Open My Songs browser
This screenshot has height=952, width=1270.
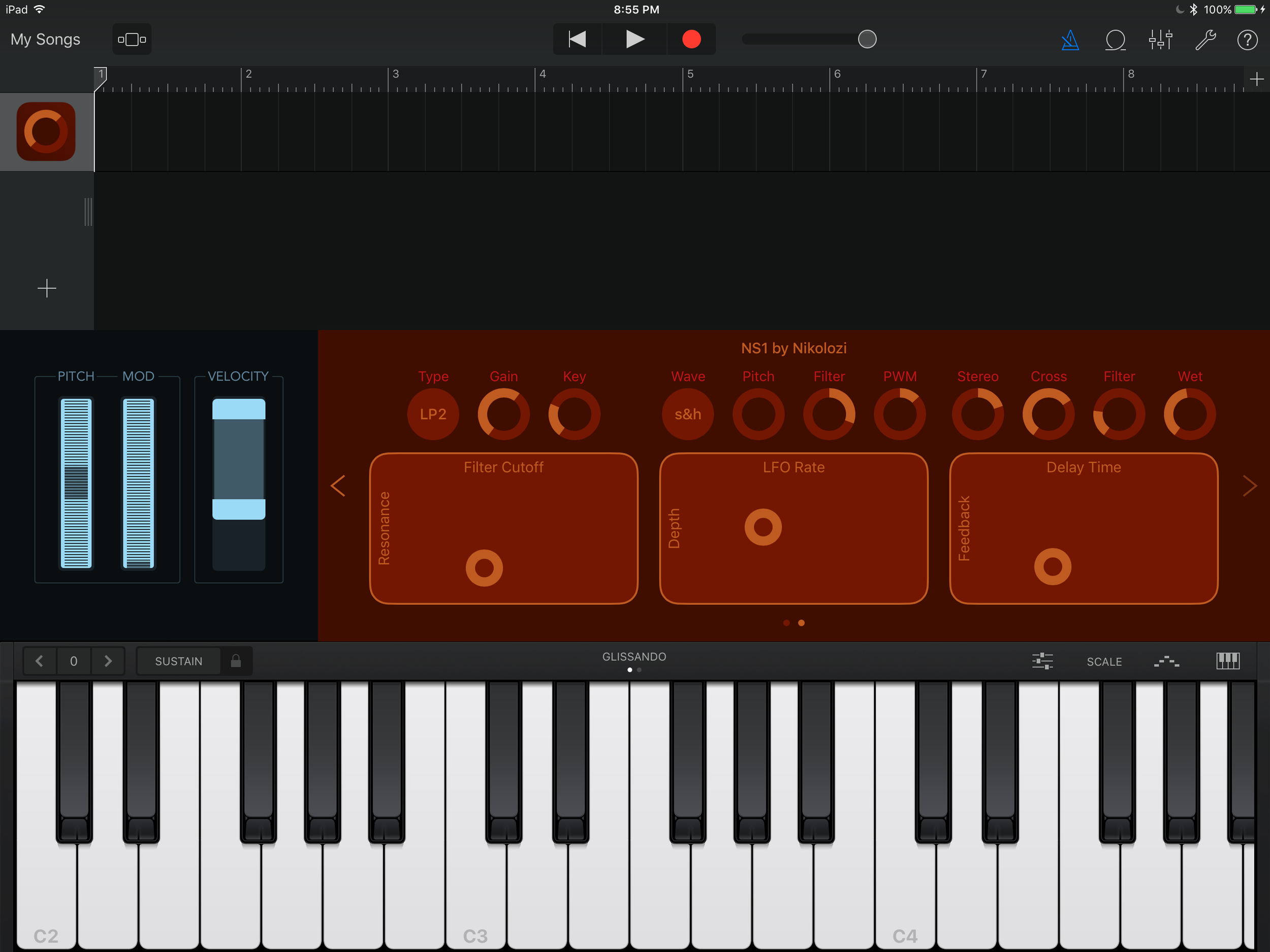pyautogui.click(x=44, y=39)
